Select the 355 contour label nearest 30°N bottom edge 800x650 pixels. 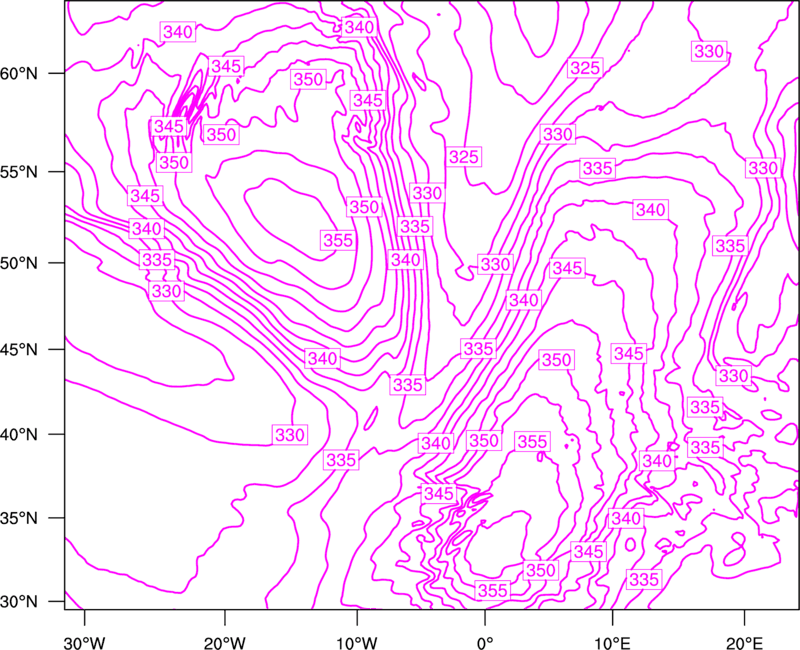492,590
